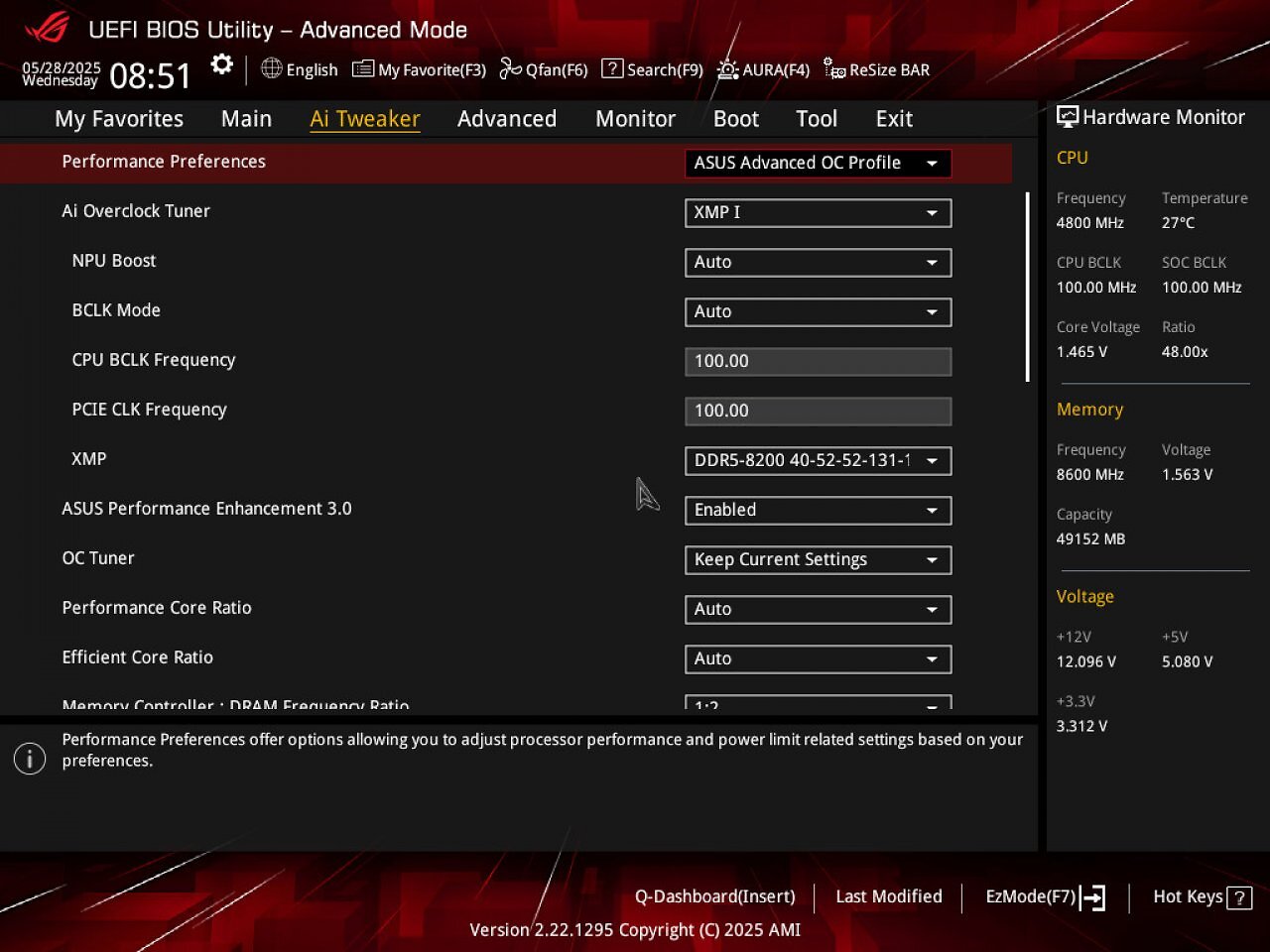Image resolution: width=1270 pixels, height=952 pixels.
Task: Open the NPU Boost Auto dropdown
Action: pyautogui.click(x=819, y=262)
